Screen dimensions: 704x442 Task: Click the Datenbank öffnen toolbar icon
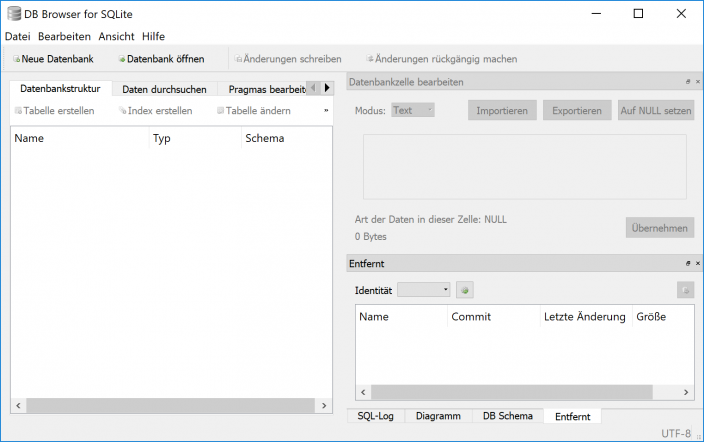pos(122,60)
